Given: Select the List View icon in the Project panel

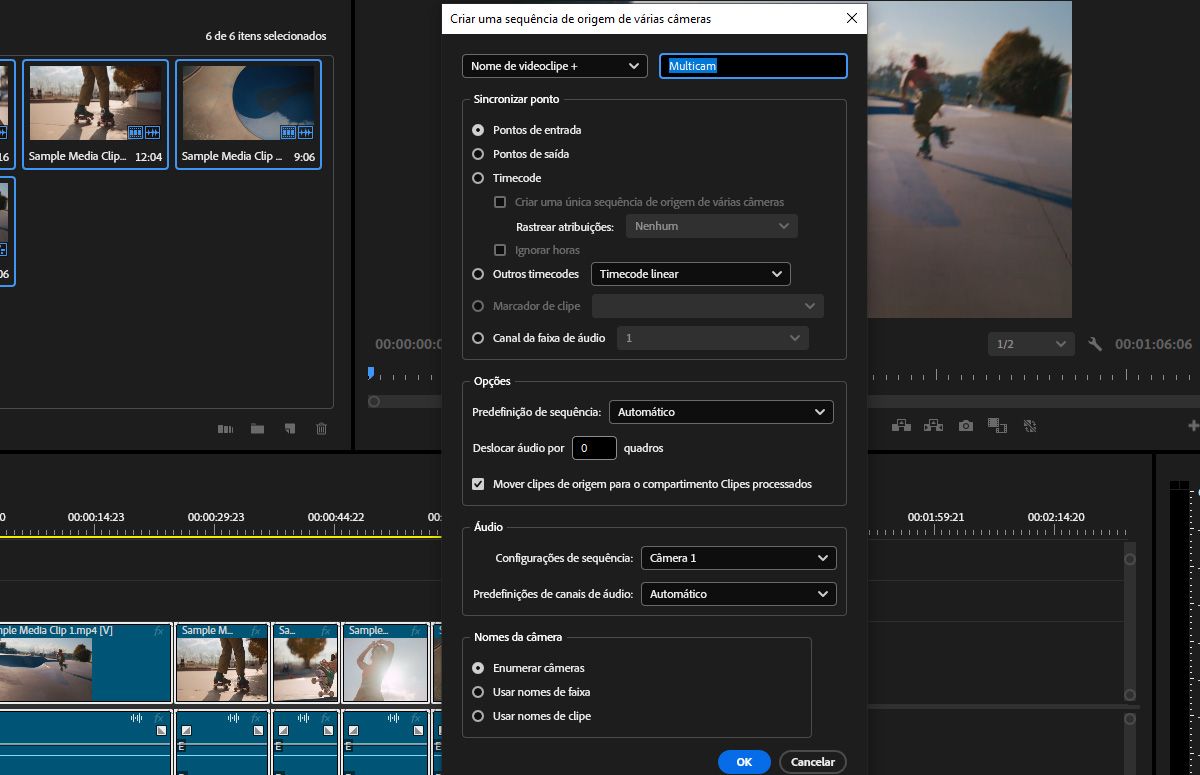Looking at the screenshot, I should click(225, 427).
